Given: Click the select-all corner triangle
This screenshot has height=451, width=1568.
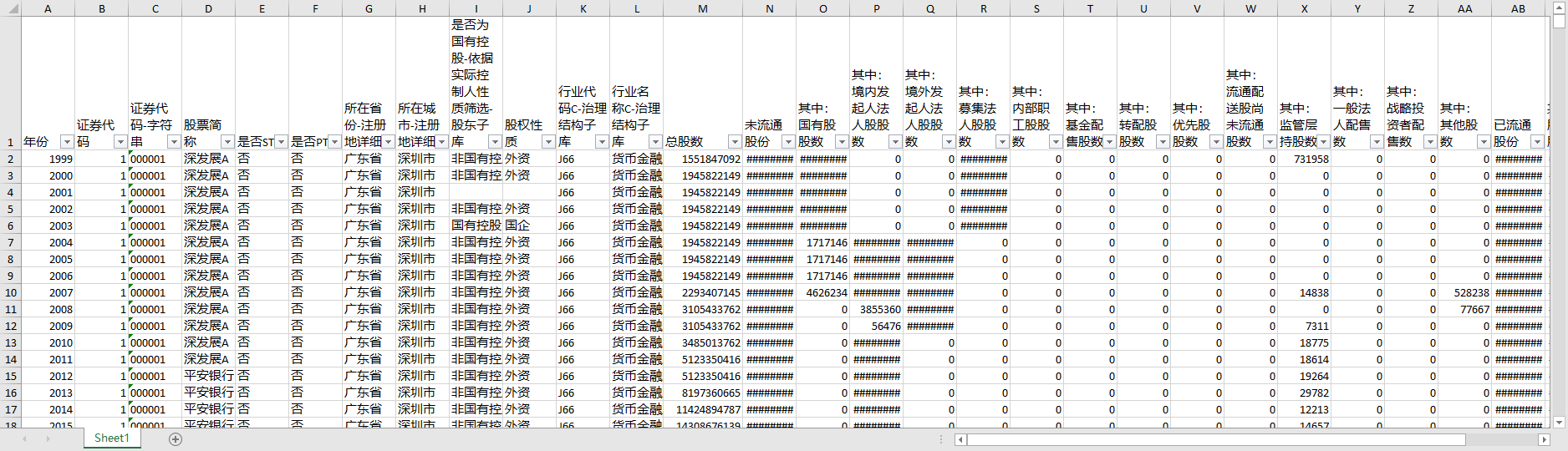Looking at the screenshot, I should pyautogui.click(x=10, y=8).
